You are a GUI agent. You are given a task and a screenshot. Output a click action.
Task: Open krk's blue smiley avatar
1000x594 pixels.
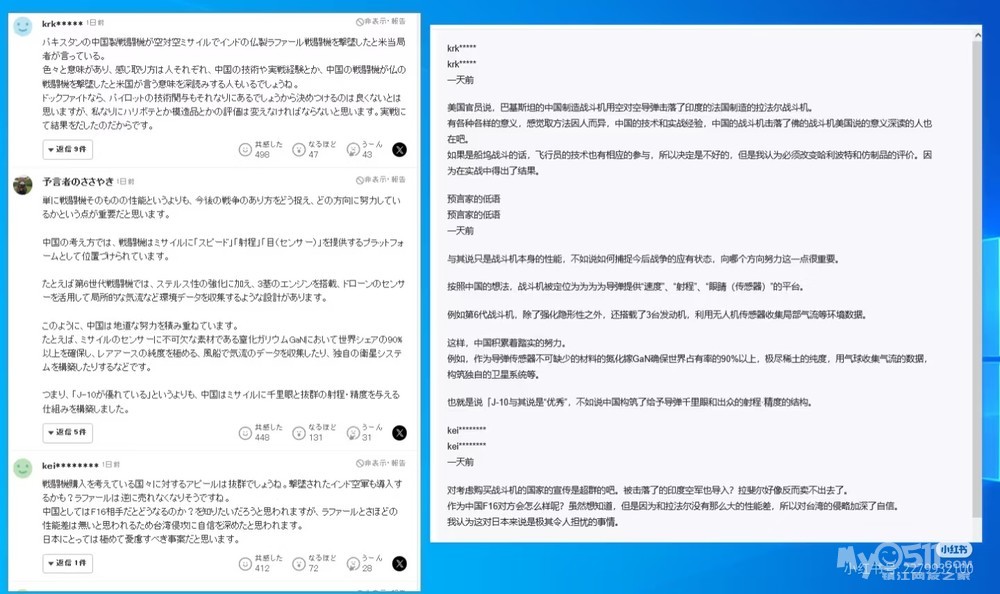tap(24, 27)
